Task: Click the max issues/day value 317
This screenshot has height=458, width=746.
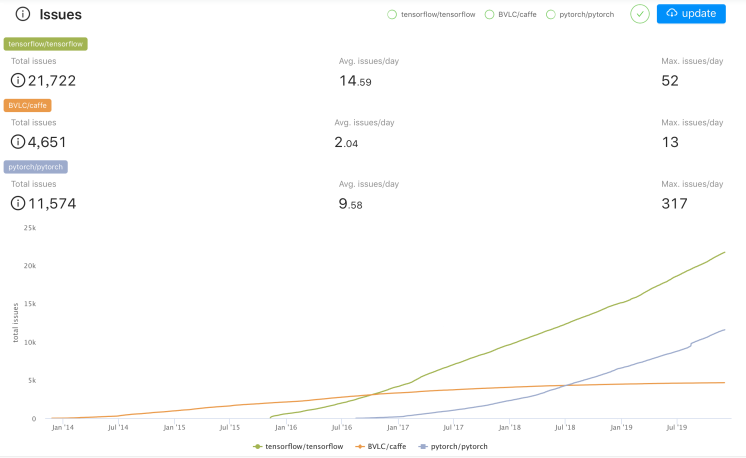Action: point(675,204)
